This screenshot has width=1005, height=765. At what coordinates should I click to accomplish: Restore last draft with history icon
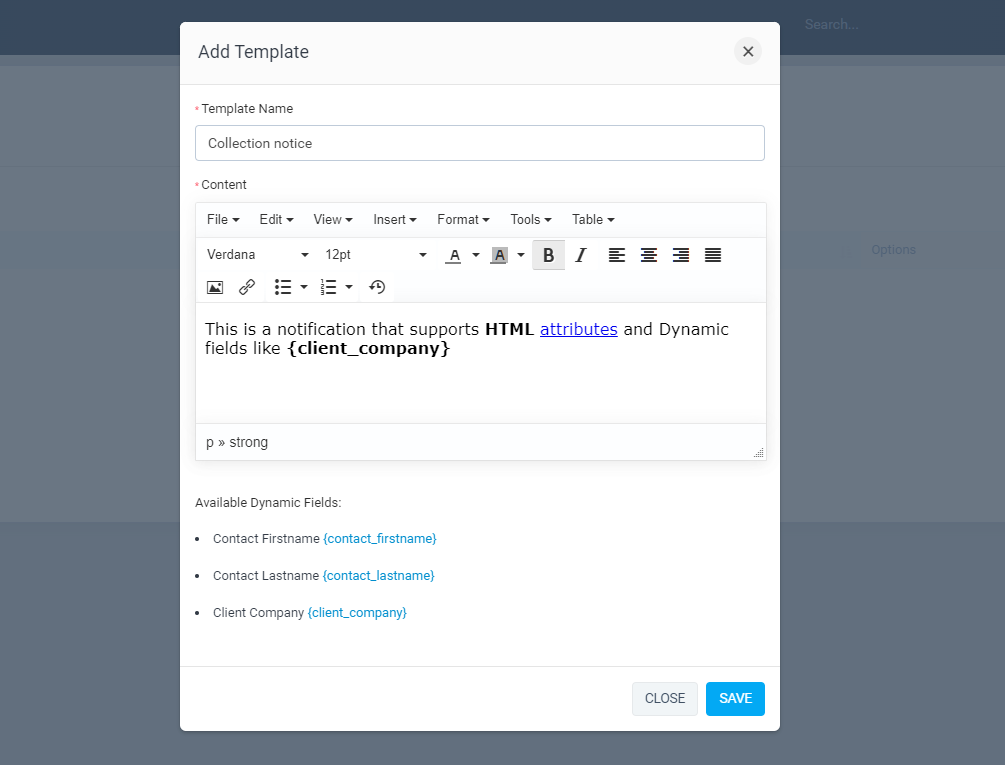pyautogui.click(x=377, y=287)
